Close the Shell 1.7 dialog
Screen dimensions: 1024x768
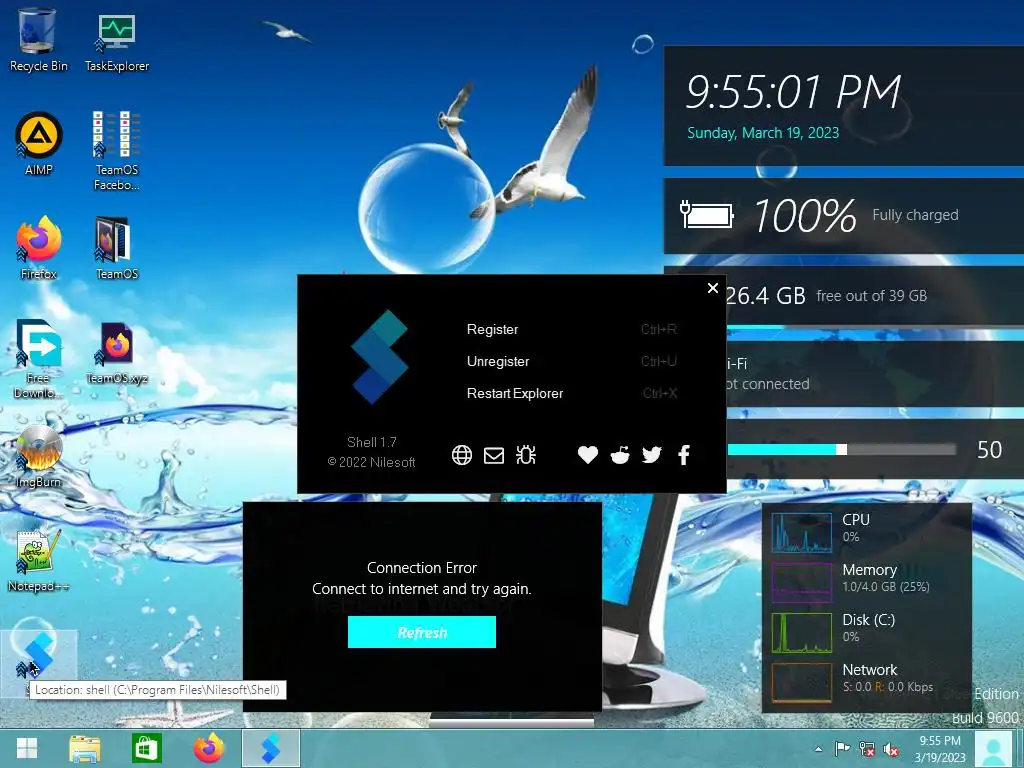click(713, 288)
